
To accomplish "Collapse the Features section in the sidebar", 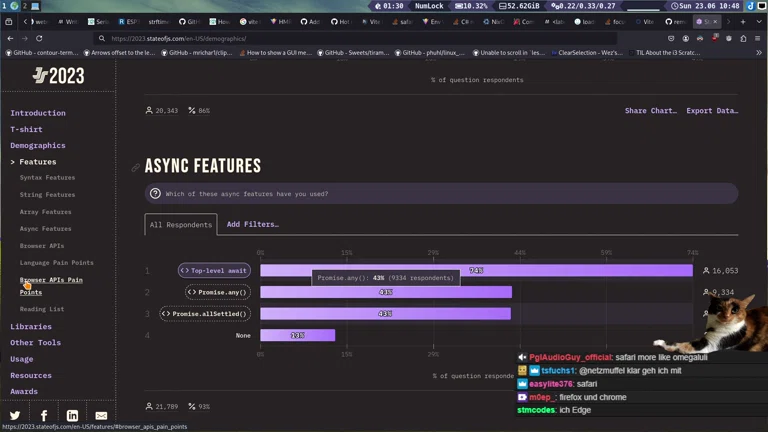I will click(x=37, y=162).
